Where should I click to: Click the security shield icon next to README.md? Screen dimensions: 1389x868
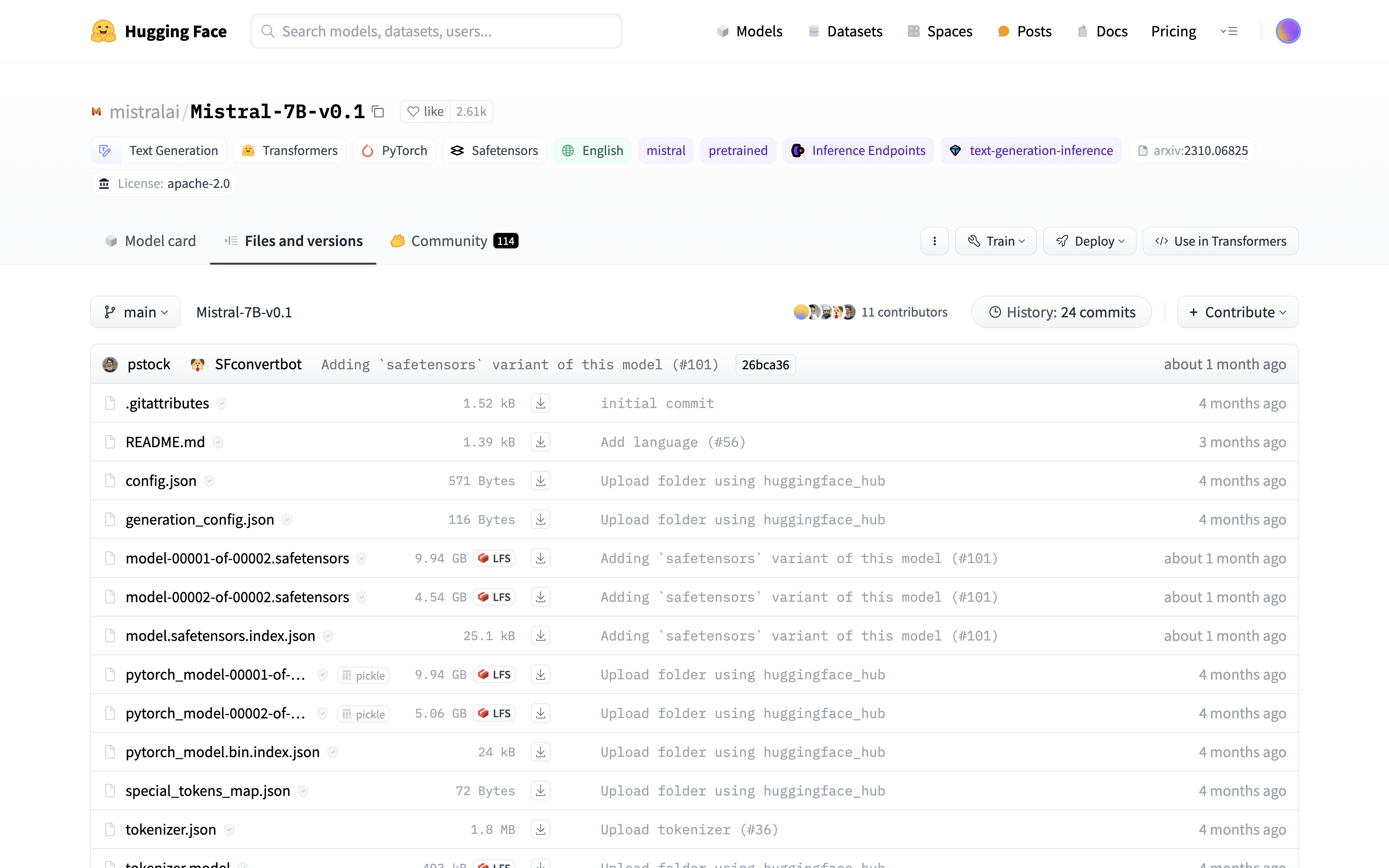(218, 442)
